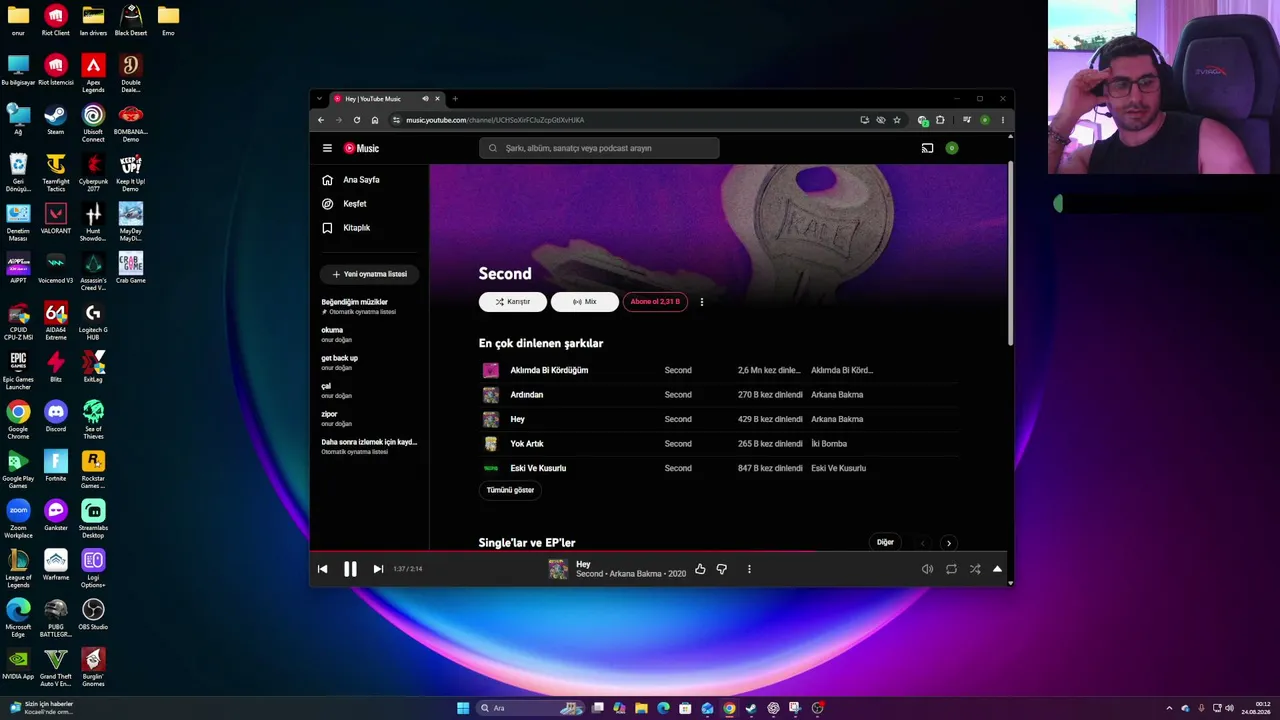Click the Aklımda Bi Kördüğüm album thumbnail
Screen dimensions: 1280x720
pos(491,370)
